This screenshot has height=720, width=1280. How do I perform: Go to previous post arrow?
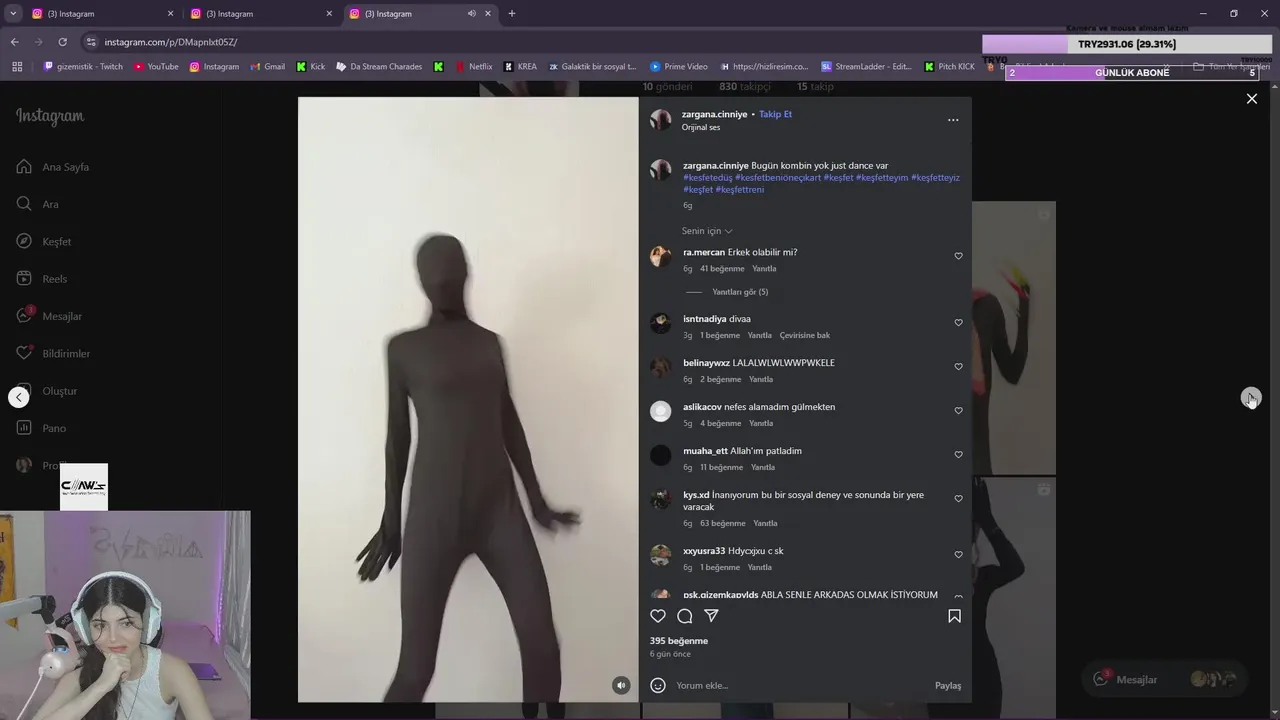[x=19, y=397]
